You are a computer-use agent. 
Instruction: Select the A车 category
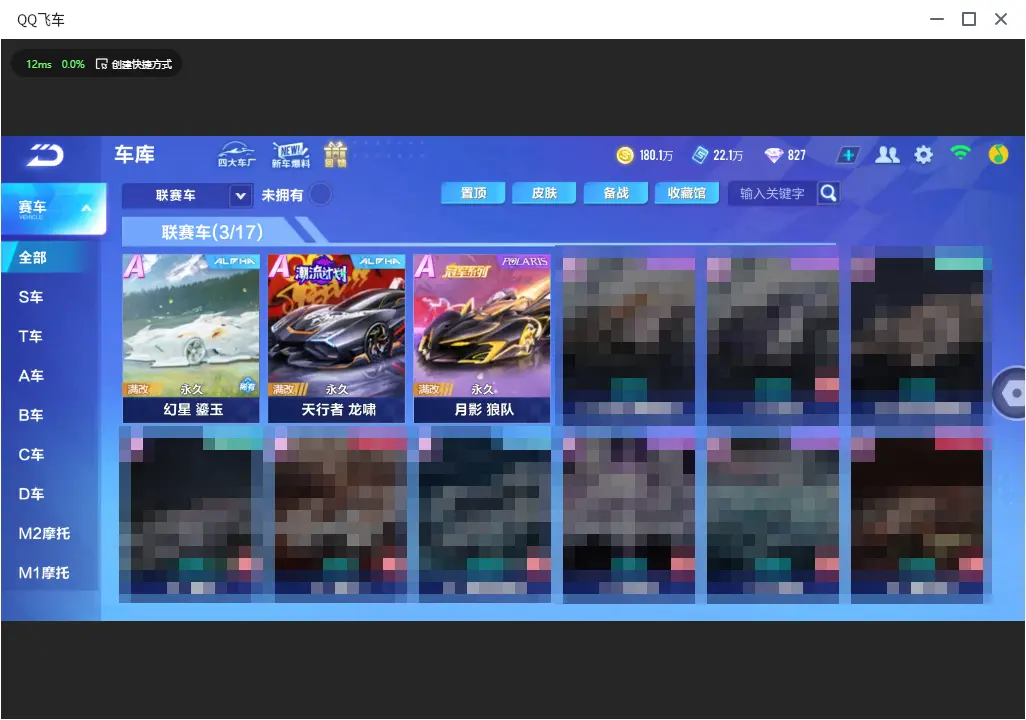coord(31,376)
